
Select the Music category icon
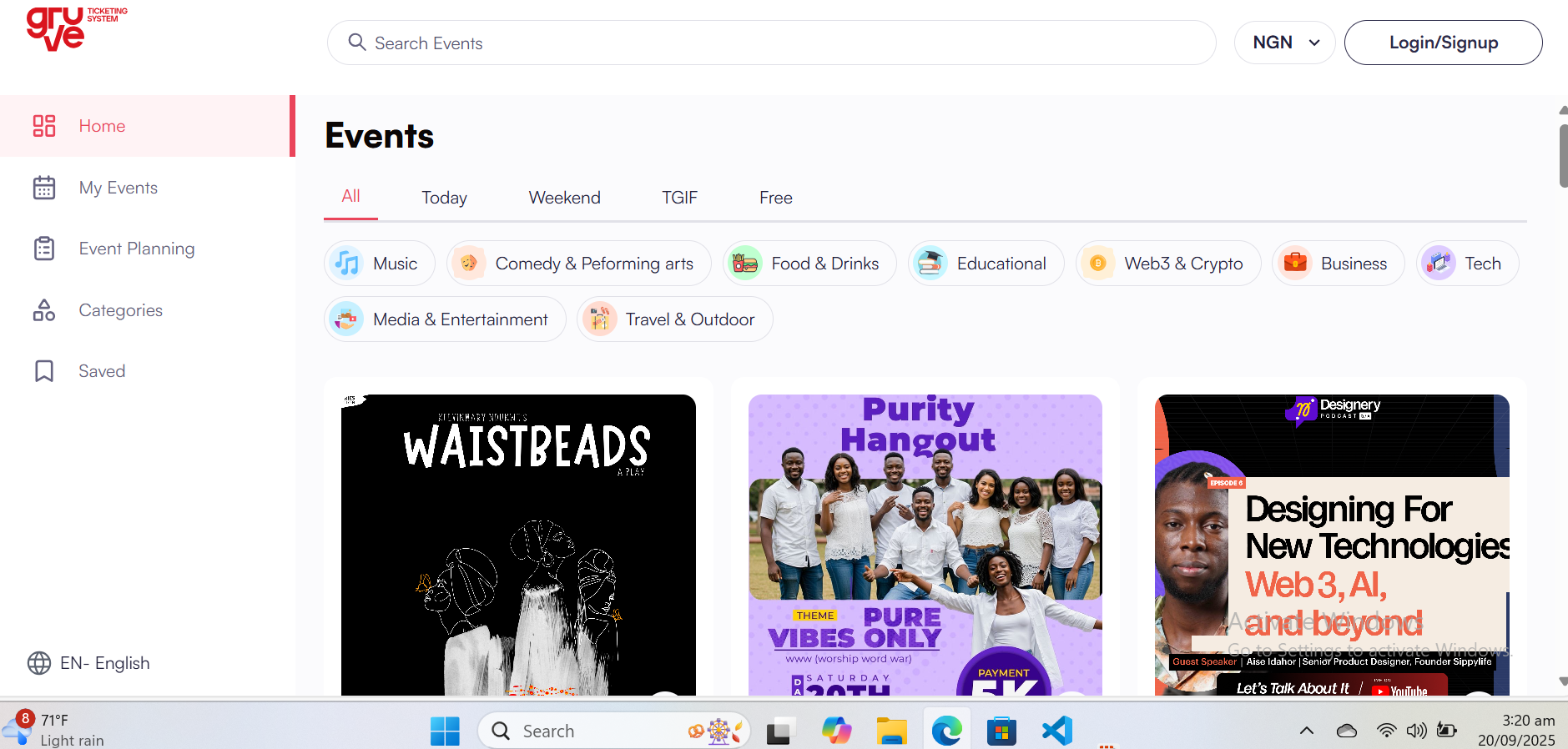pos(347,264)
